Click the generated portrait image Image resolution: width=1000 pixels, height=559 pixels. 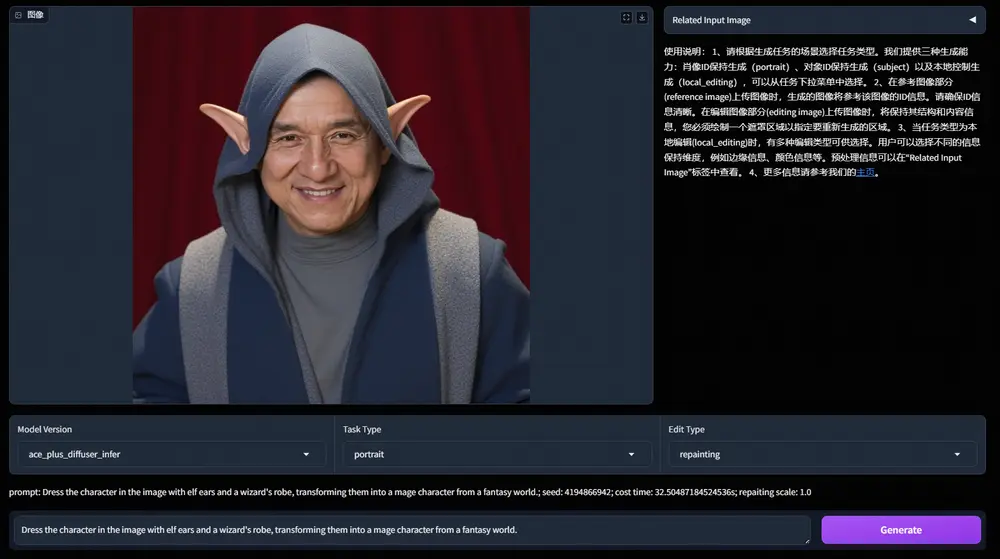click(x=331, y=205)
